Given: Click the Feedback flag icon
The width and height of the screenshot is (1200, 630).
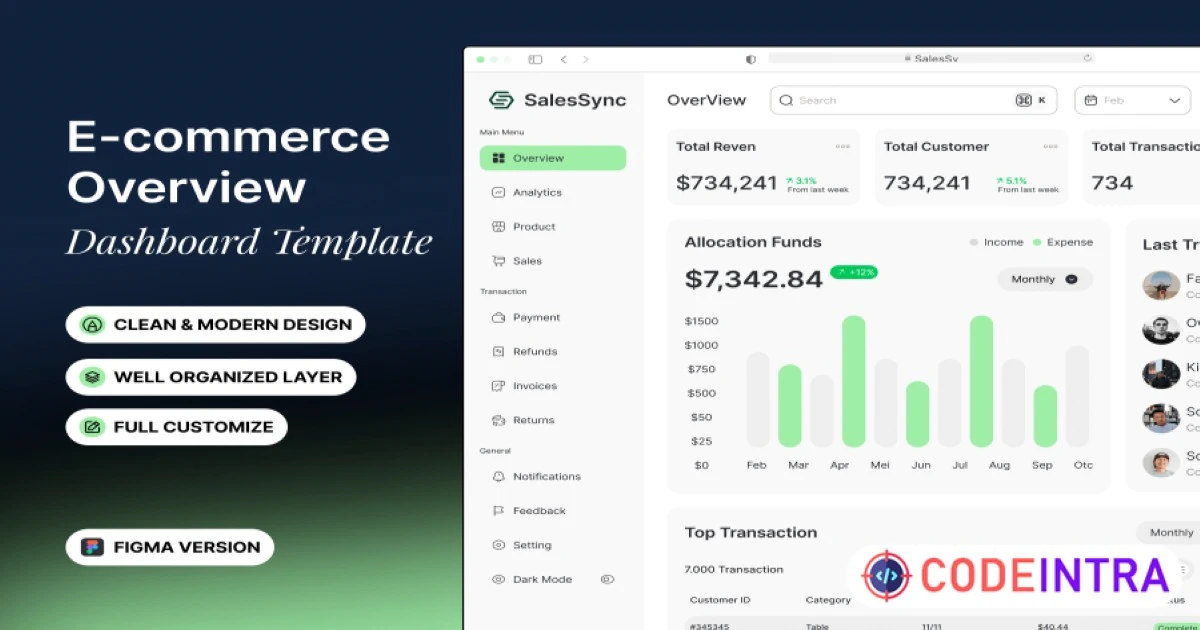Looking at the screenshot, I should [498, 511].
